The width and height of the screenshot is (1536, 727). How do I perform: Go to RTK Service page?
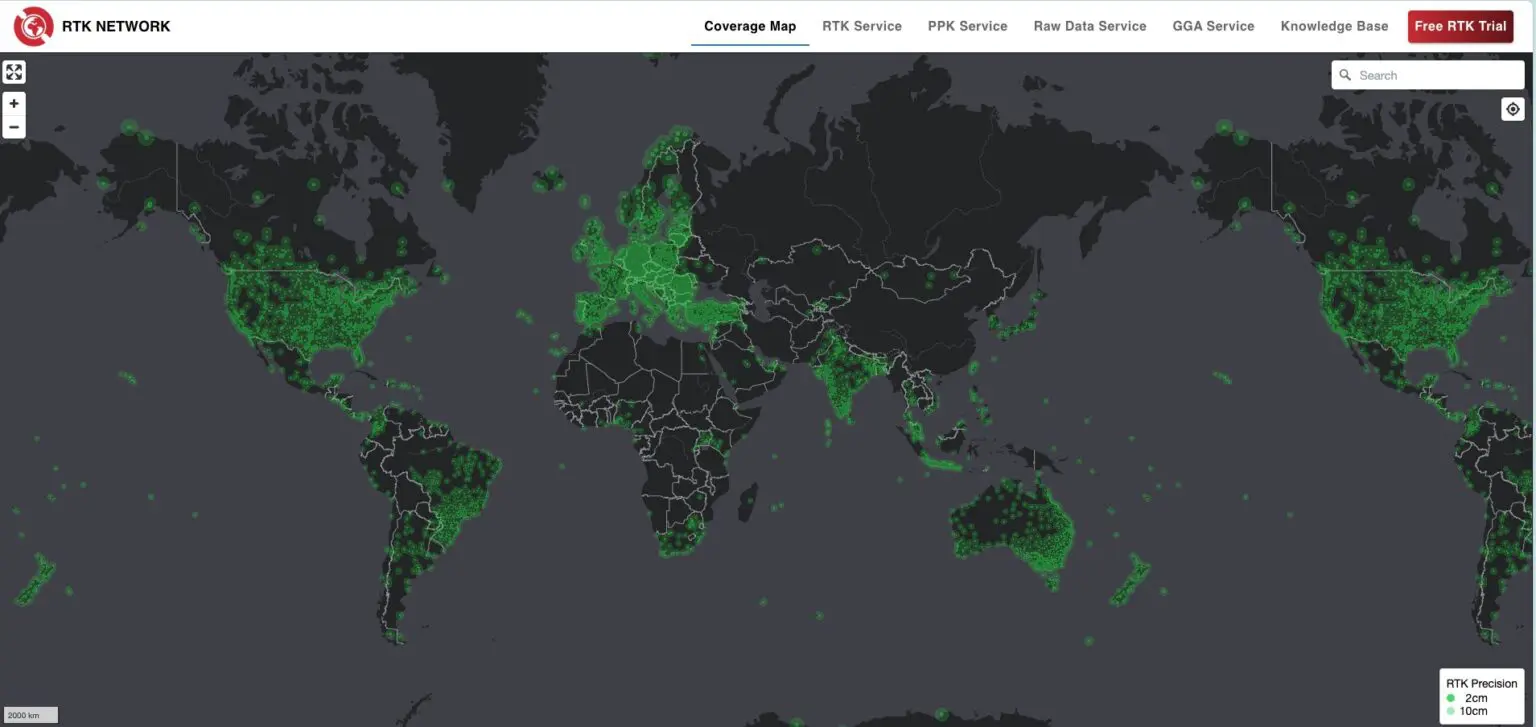(862, 26)
